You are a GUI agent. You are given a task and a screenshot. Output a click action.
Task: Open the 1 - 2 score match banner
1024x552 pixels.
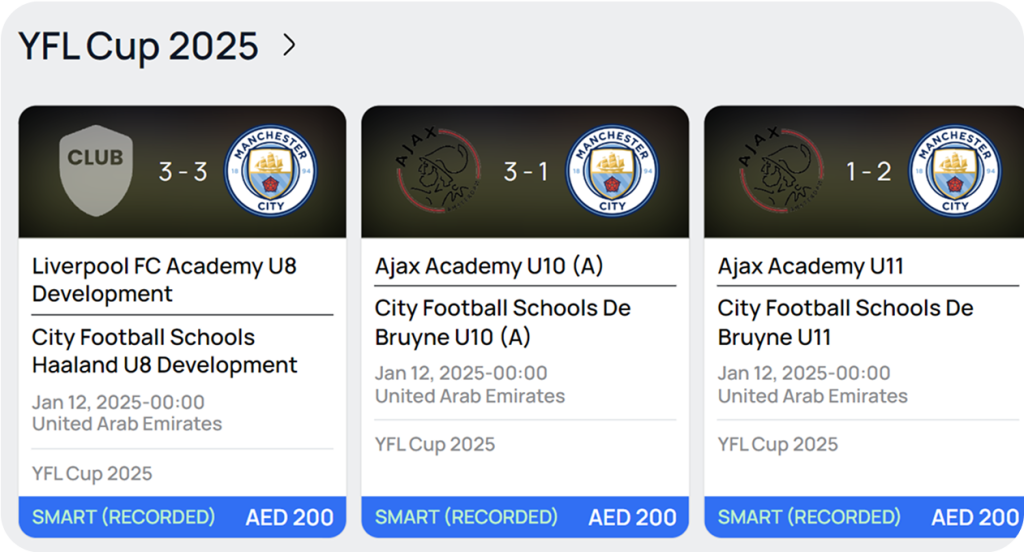pyautogui.click(x=868, y=172)
